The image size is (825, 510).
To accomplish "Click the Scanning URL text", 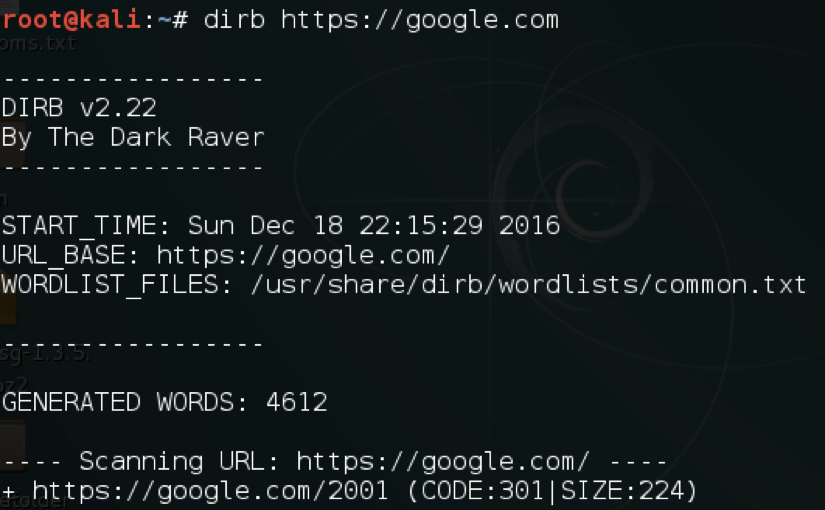I will 179,462.
